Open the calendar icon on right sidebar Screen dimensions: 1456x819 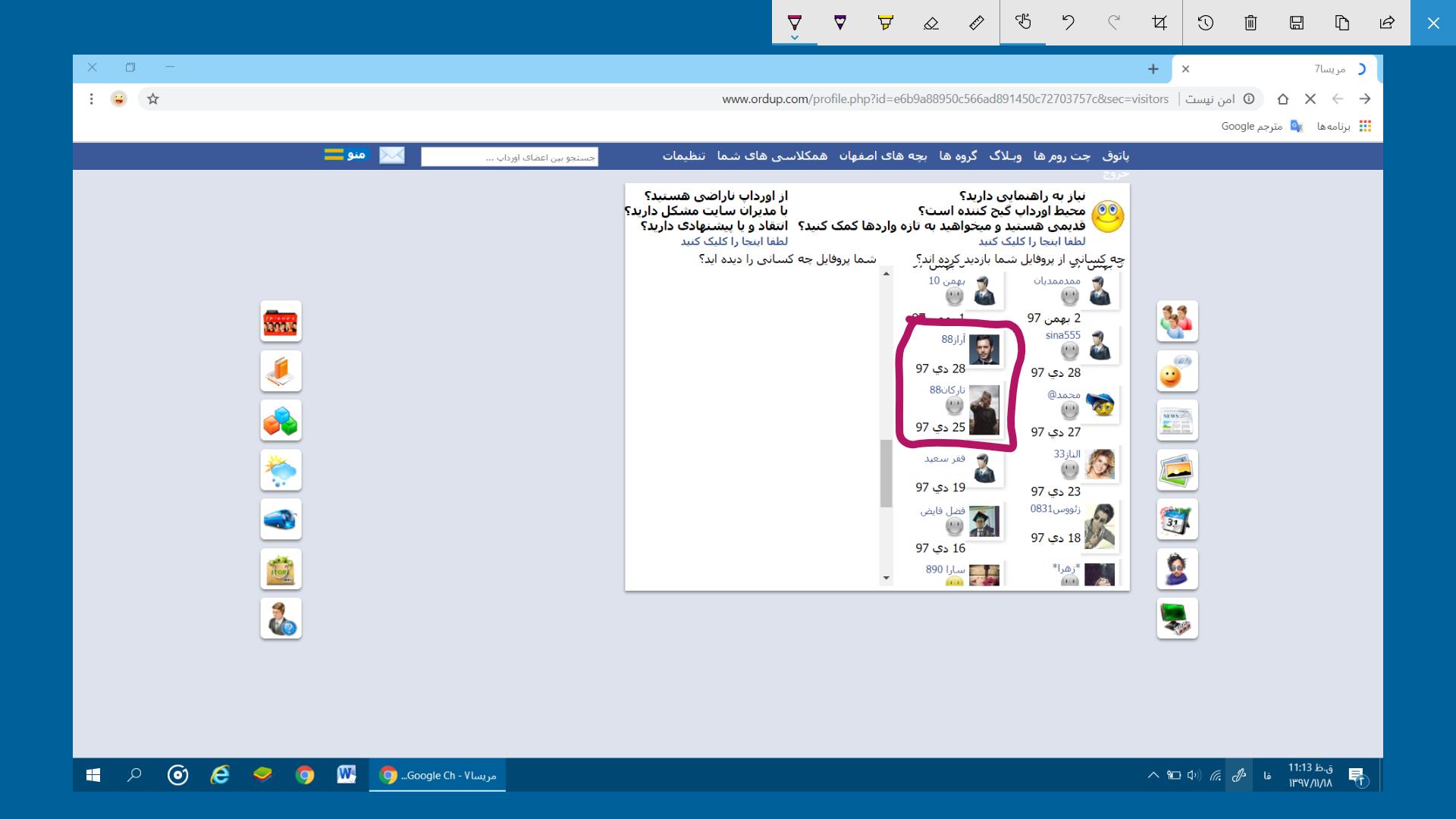[x=1177, y=519]
